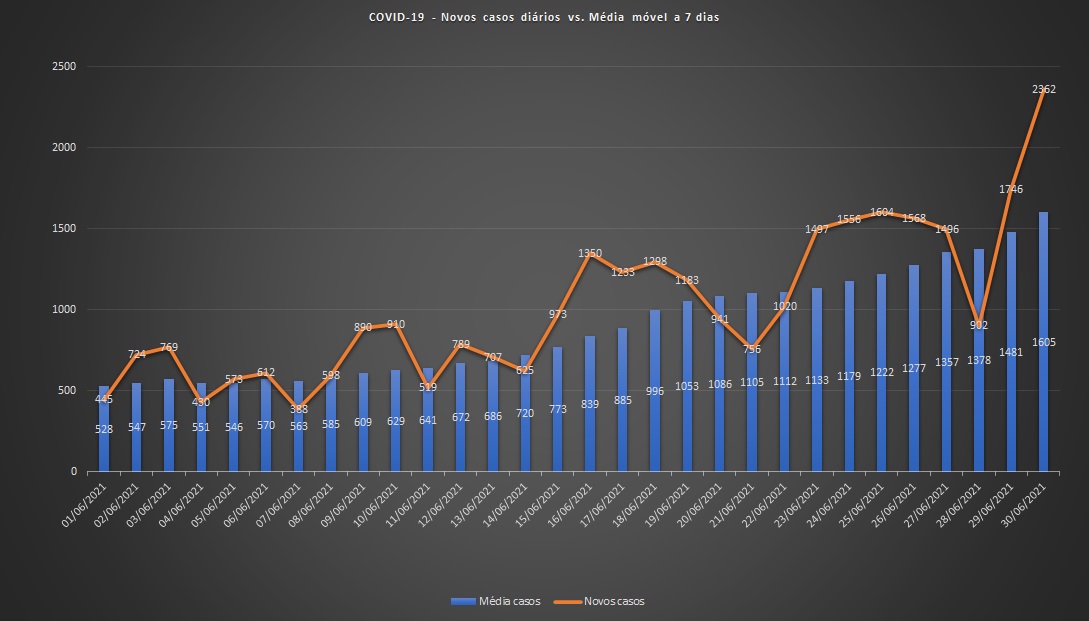Screen dimensions: 1089x621
Task: Select the 2500 value on vertical axis
Action: coord(66,67)
